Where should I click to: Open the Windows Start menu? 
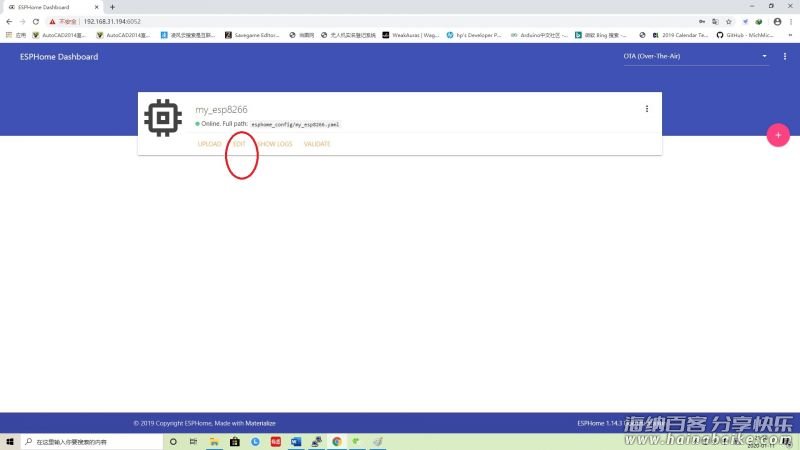(x=10, y=441)
